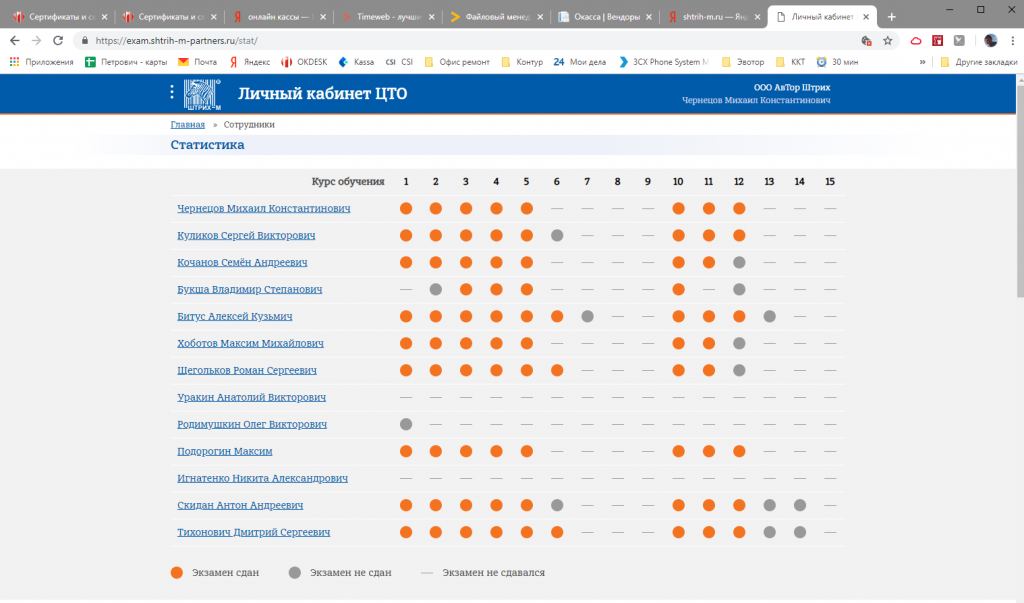Screen dimensions: 1024x603
Task: Open the Приложения apps shortcut
Action: 41,62
